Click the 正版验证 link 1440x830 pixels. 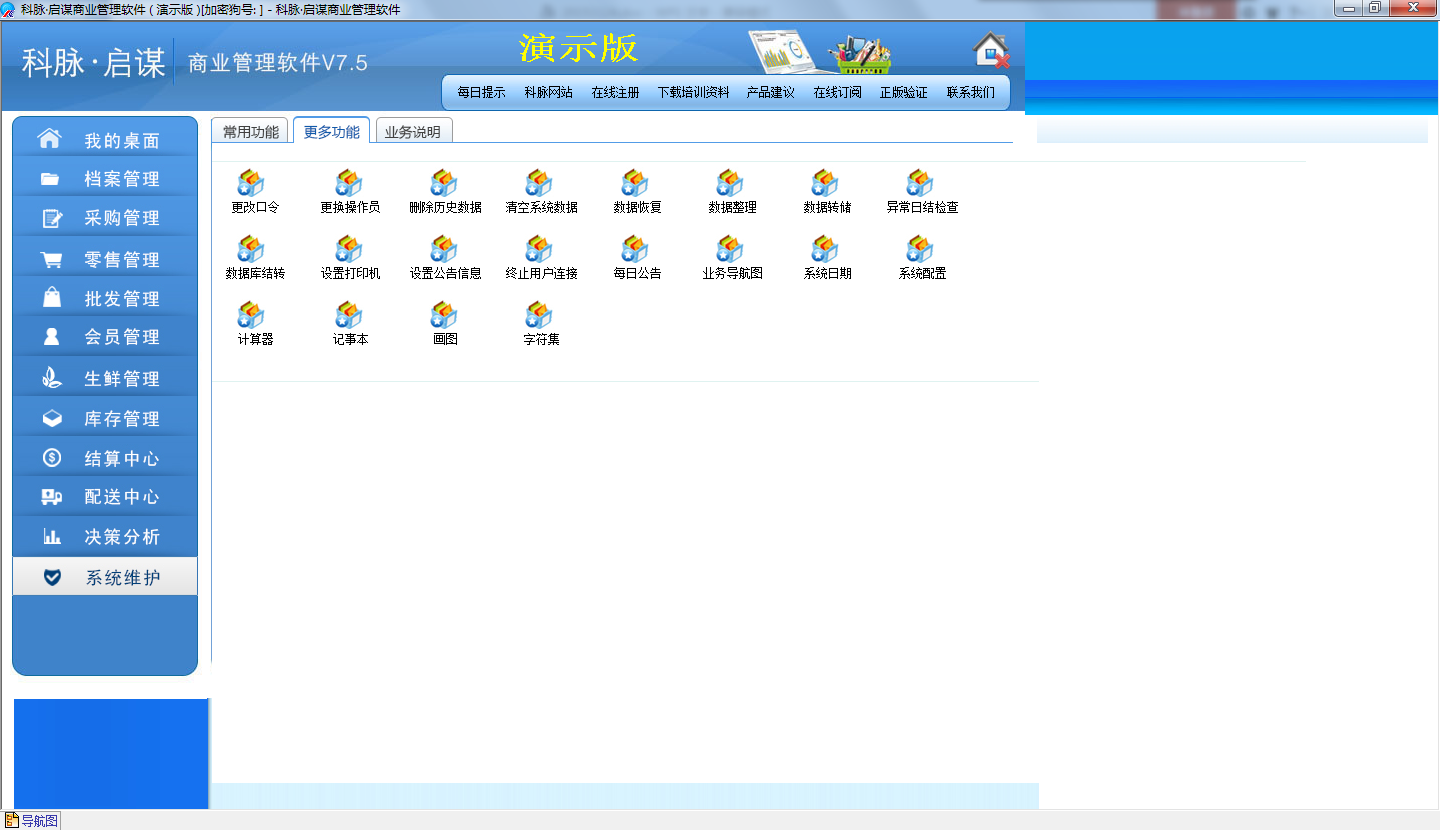pos(904,92)
